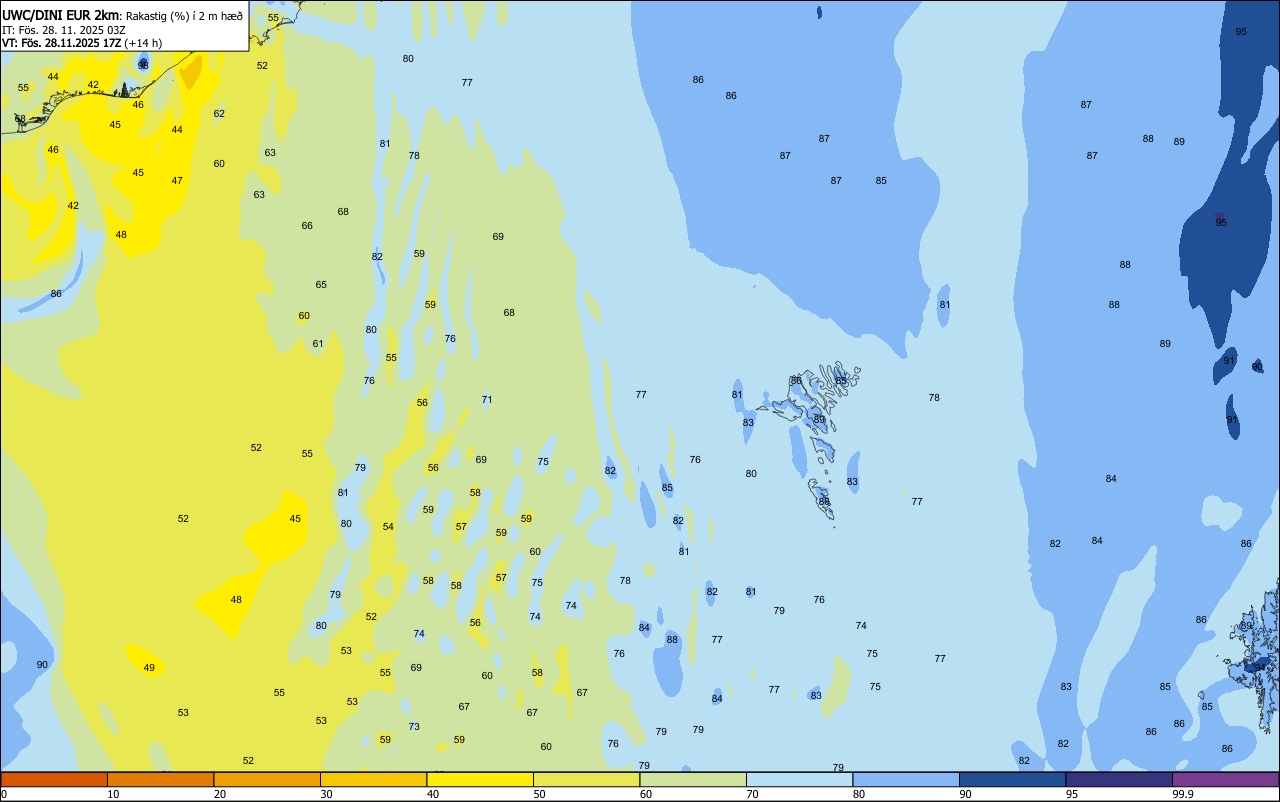
Task: Choose the 90–95 dark blue legend segment
Action: (x=1012, y=779)
